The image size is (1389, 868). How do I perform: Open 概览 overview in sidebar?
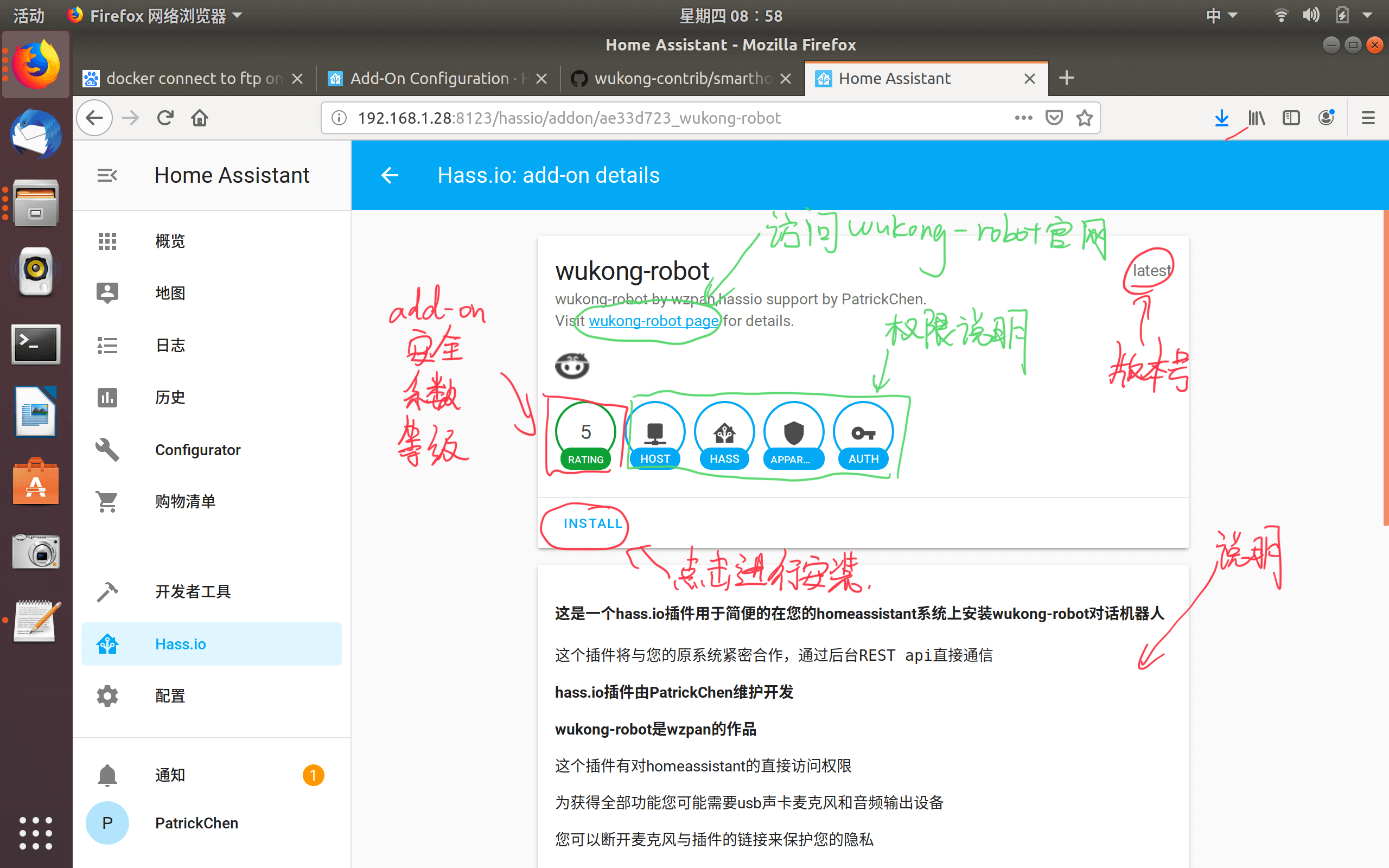[211, 241]
